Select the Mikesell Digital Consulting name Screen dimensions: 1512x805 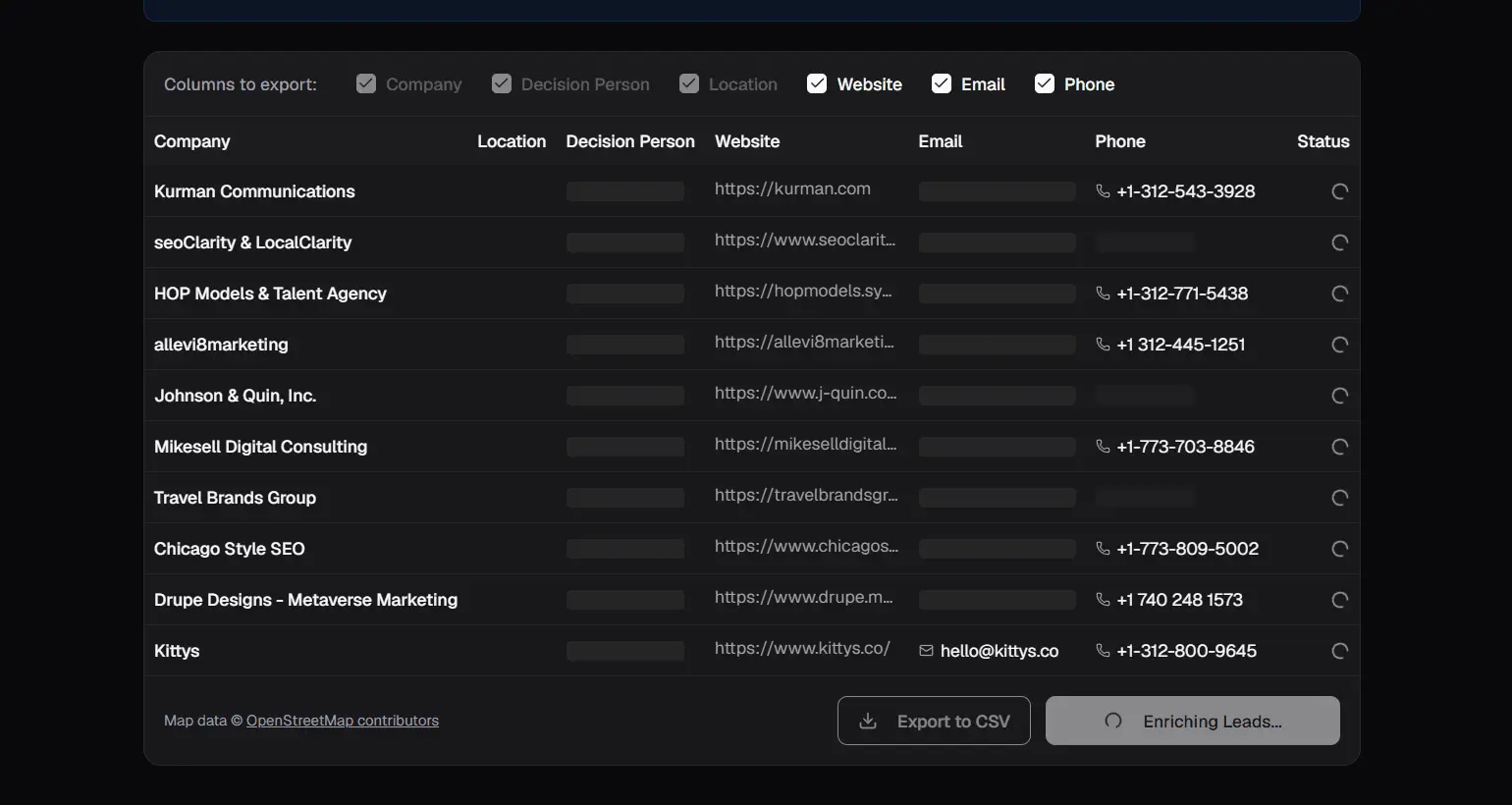coord(260,447)
